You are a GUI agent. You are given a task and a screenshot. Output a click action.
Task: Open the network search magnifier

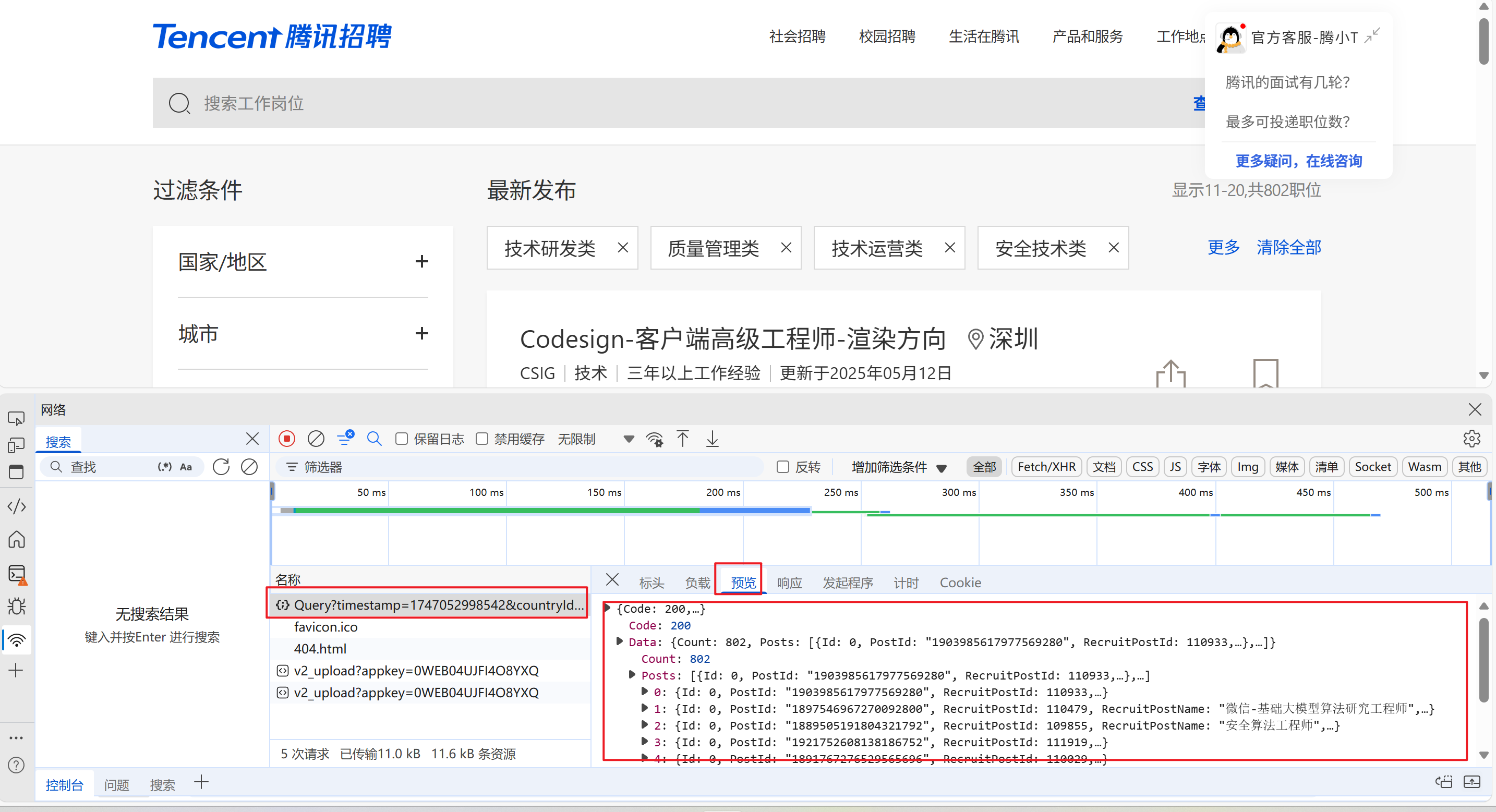(375, 439)
